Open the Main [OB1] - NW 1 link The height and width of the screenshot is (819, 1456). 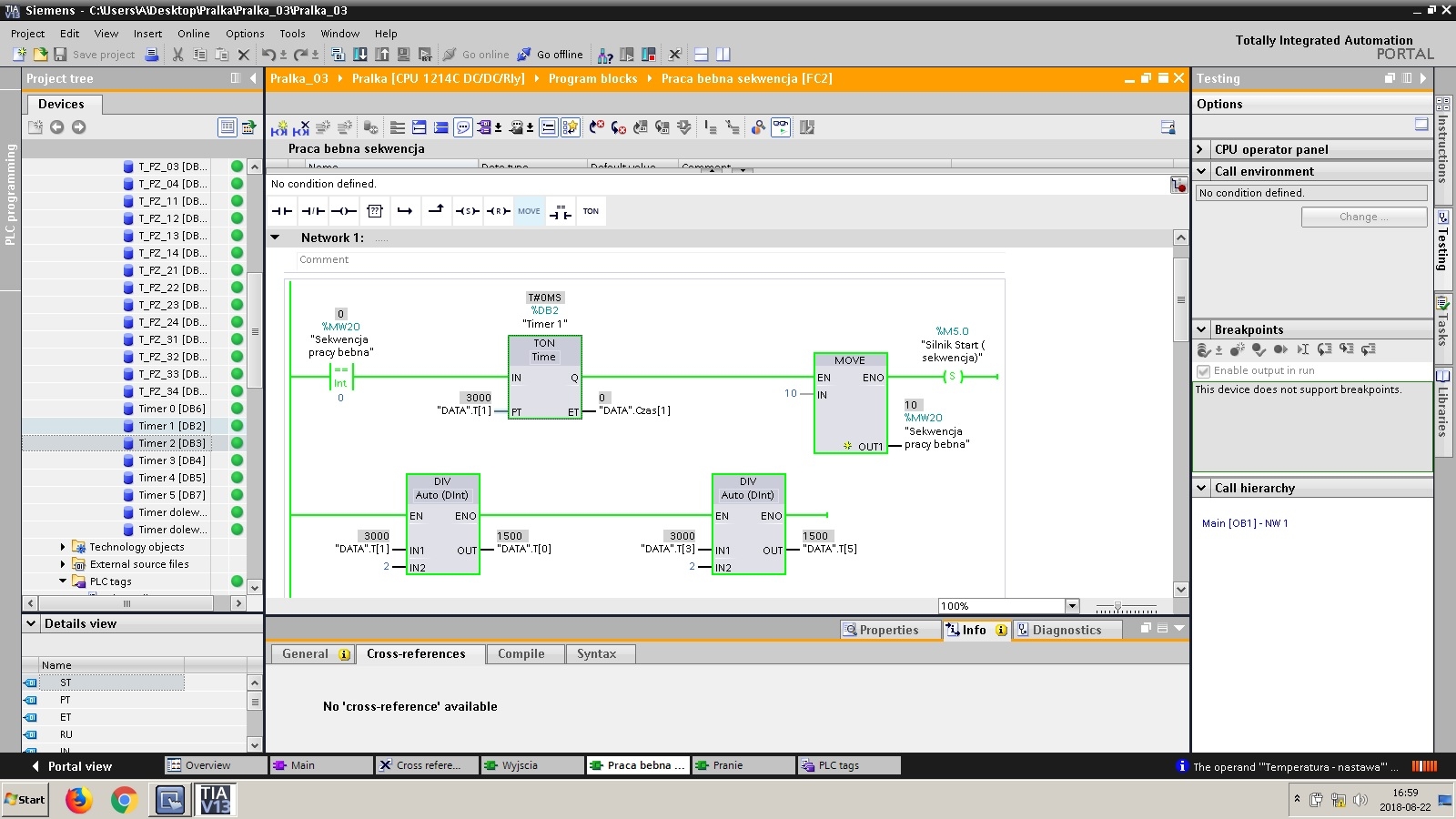(1244, 523)
